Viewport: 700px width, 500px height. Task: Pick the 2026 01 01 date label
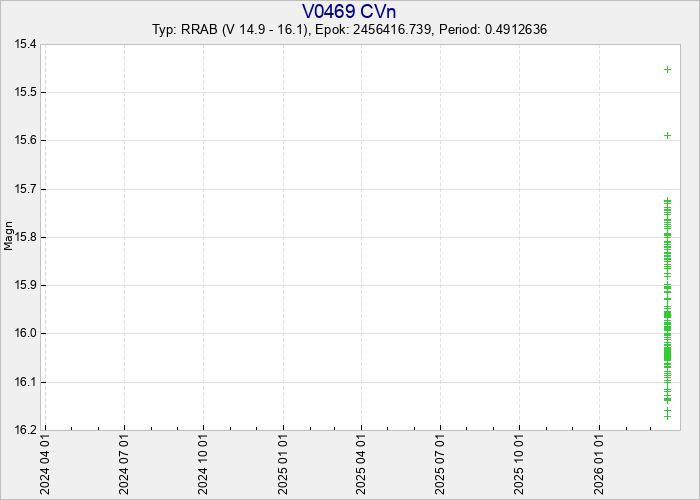(x=599, y=464)
